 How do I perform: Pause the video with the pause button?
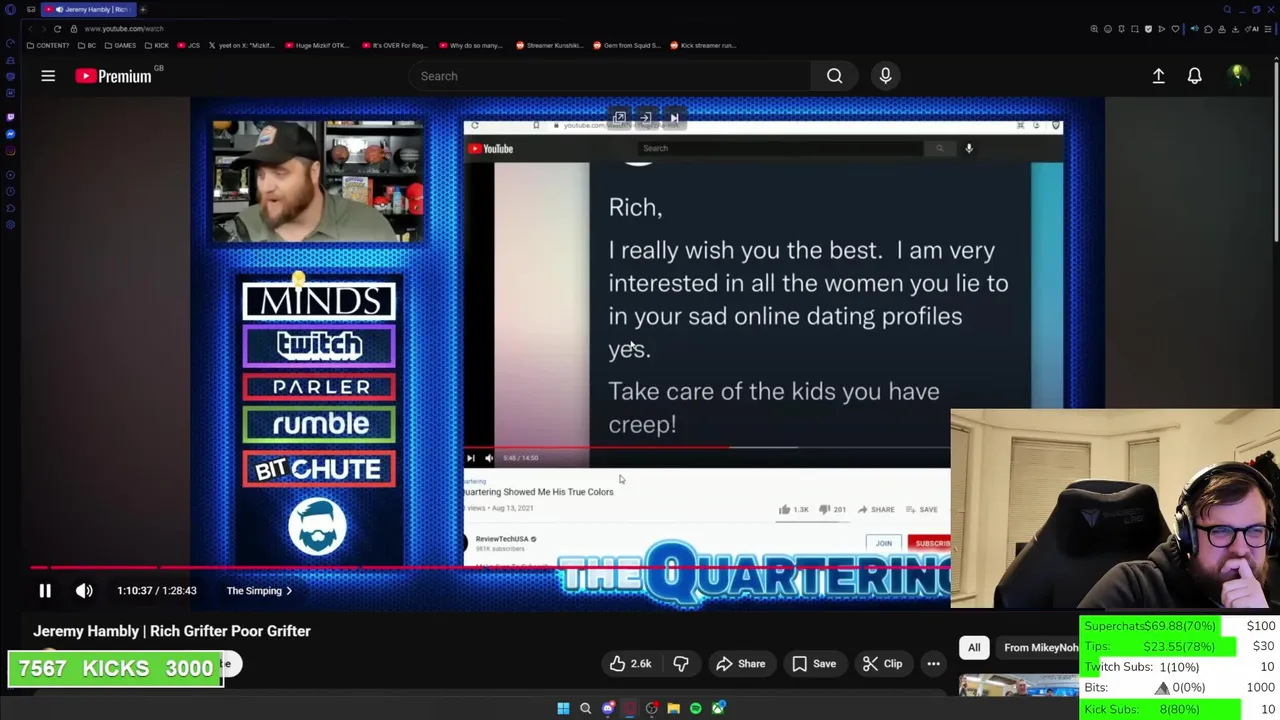45,591
